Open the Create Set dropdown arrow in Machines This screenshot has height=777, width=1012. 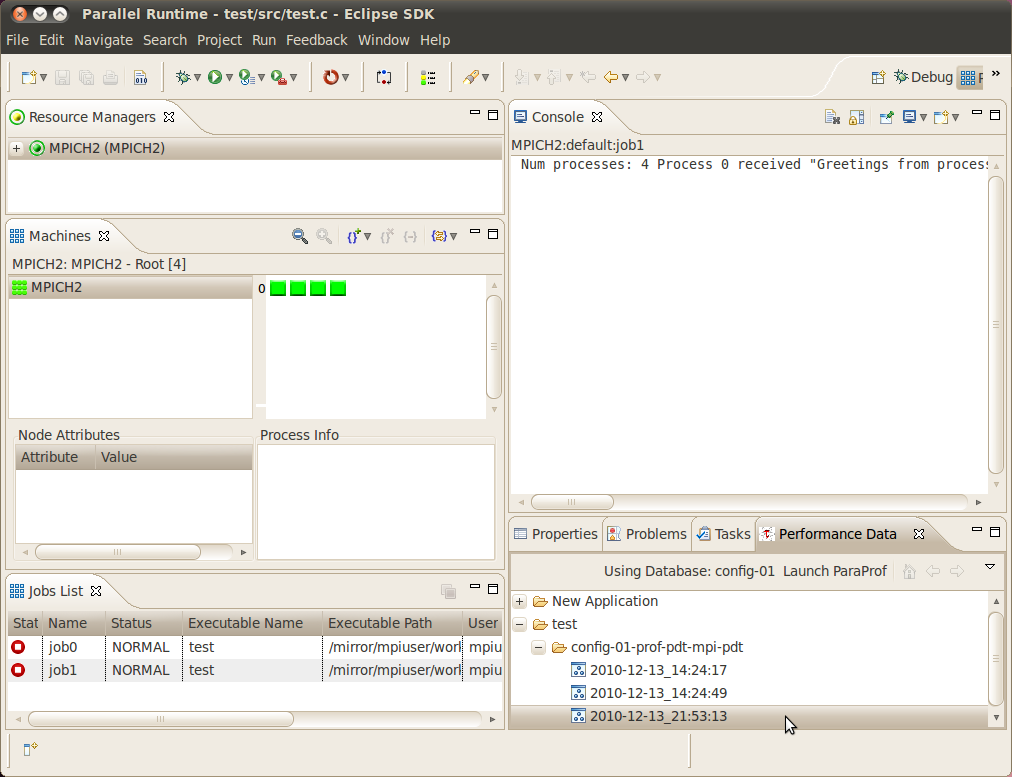(367, 236)
